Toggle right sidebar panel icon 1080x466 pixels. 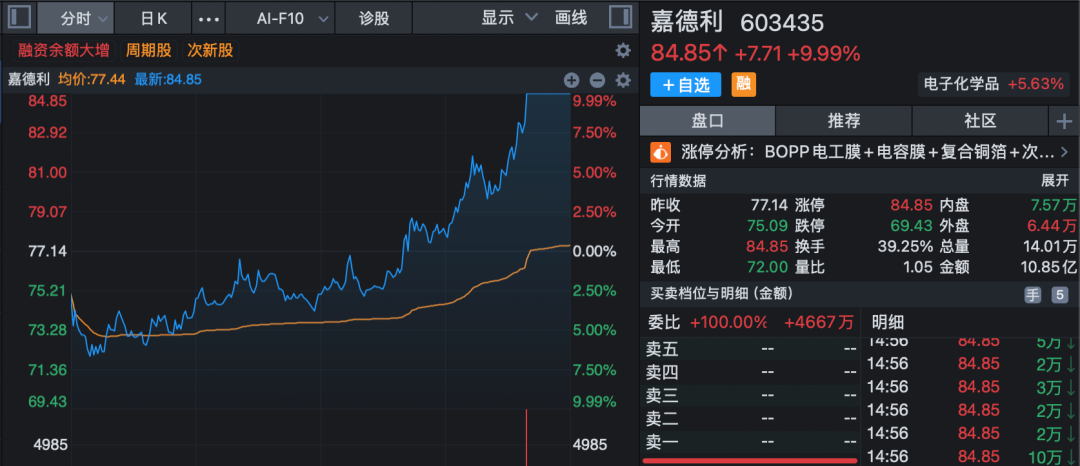tap(621, 18)
